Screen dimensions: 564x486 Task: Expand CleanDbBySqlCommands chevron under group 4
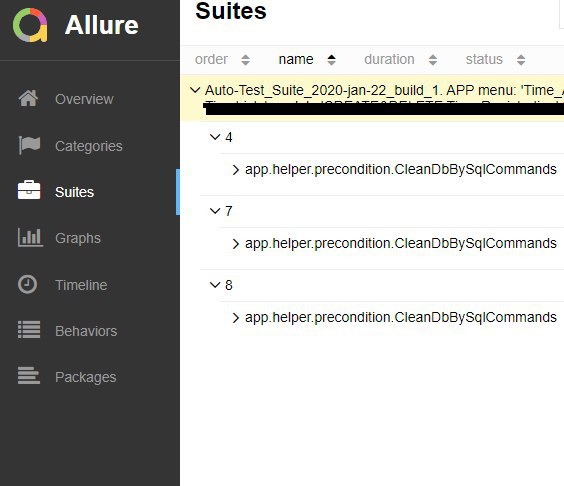coord(236,170)
